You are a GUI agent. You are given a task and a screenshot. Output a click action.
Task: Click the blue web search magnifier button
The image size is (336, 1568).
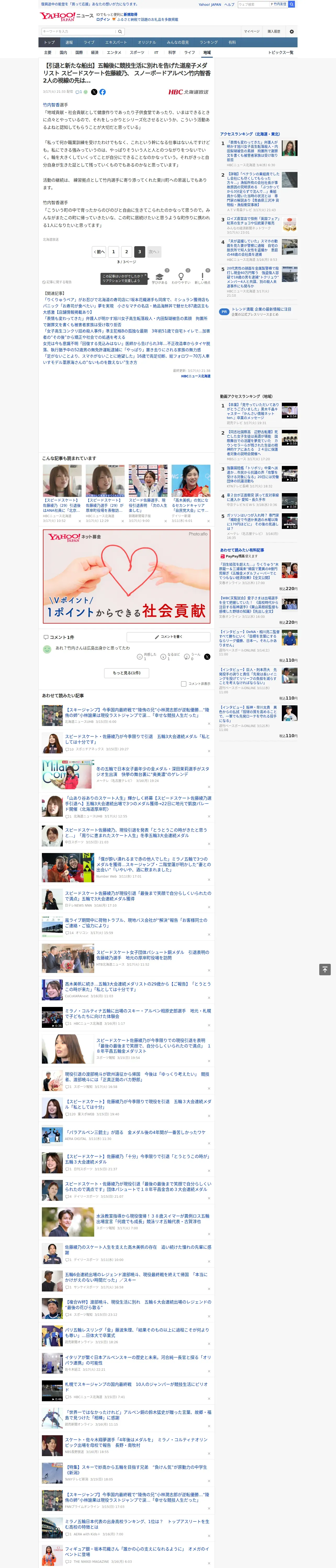[x=292, y=4]
